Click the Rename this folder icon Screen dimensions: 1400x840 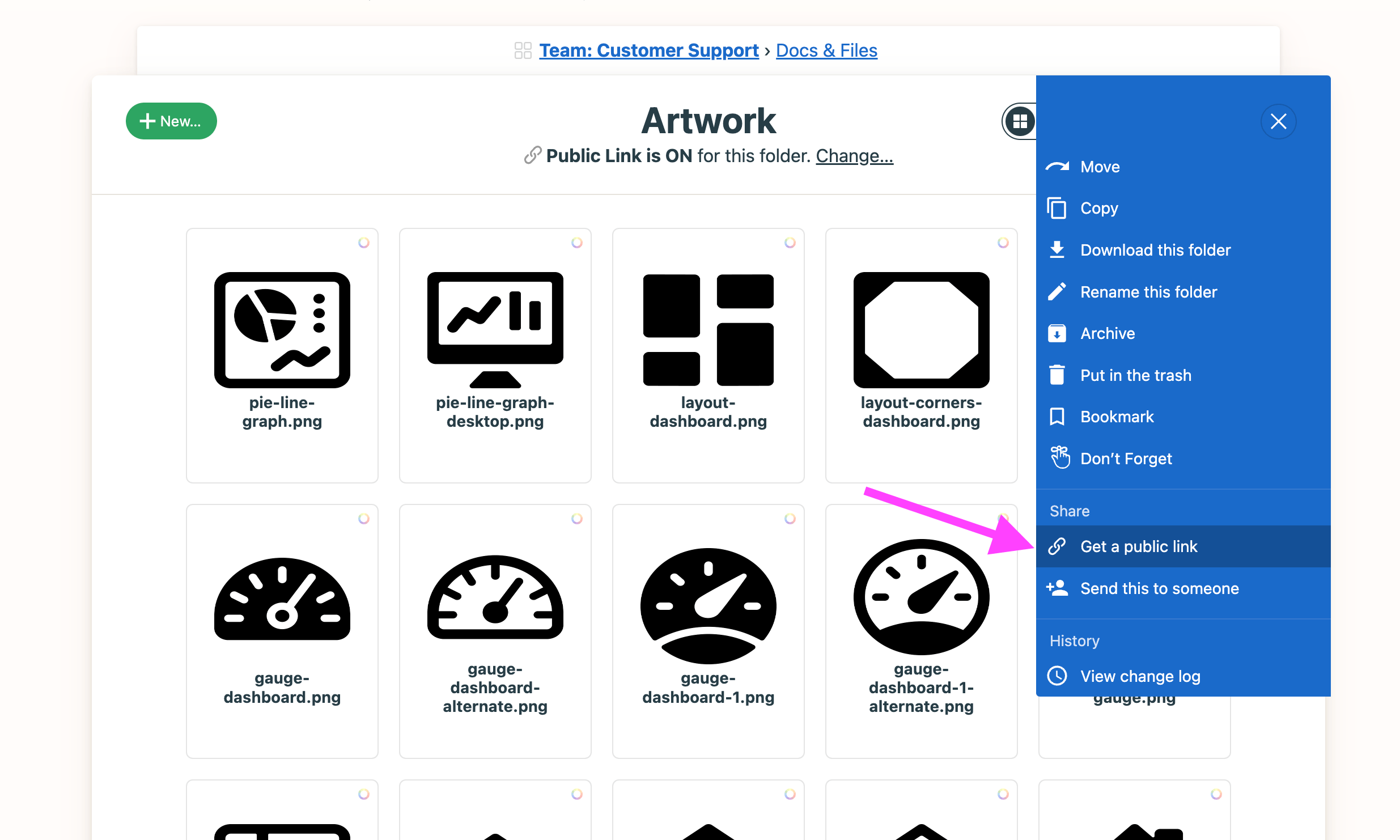tap(1057, 291)
